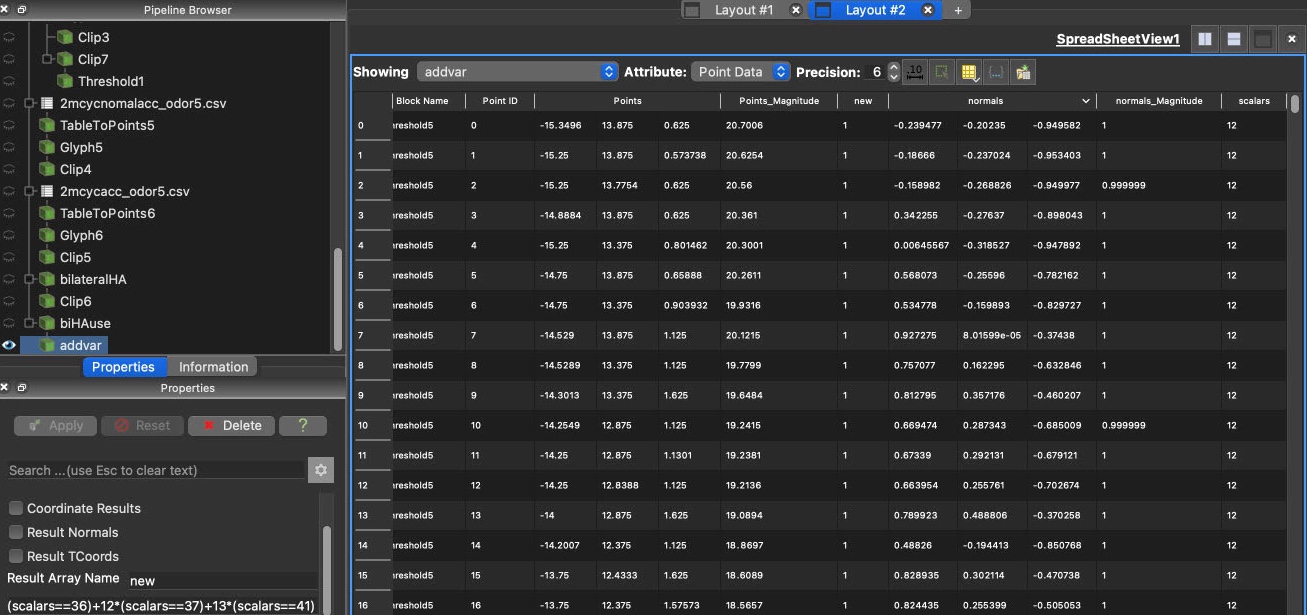Click the advanced properties gear icon
Image resolution: width=1307 pixels, height=615 pixels.
[321, 470]
